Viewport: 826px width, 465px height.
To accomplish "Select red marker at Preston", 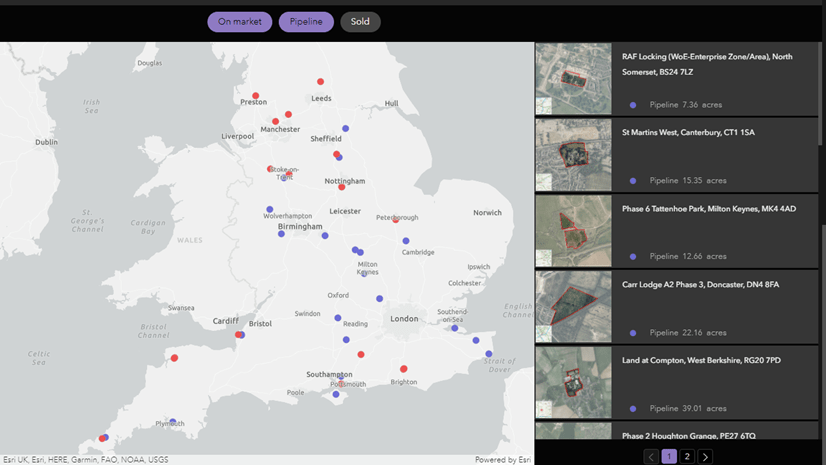I will [255, 96].
